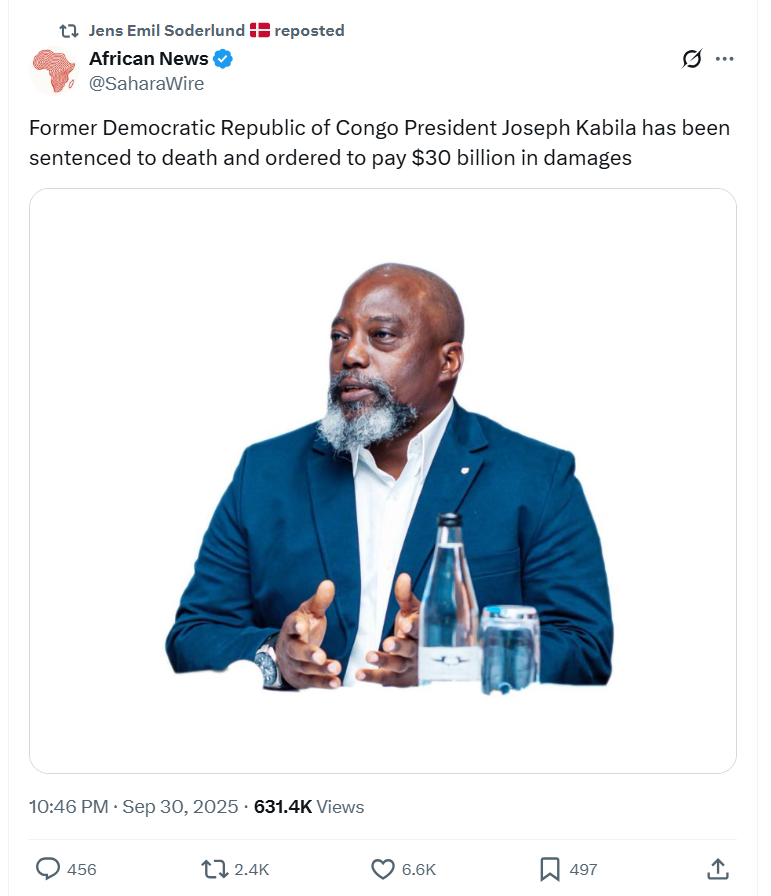This screenshot has width=771, height=896.
Task: View the 631.4K Views analytics
Action: pos(309,806)
